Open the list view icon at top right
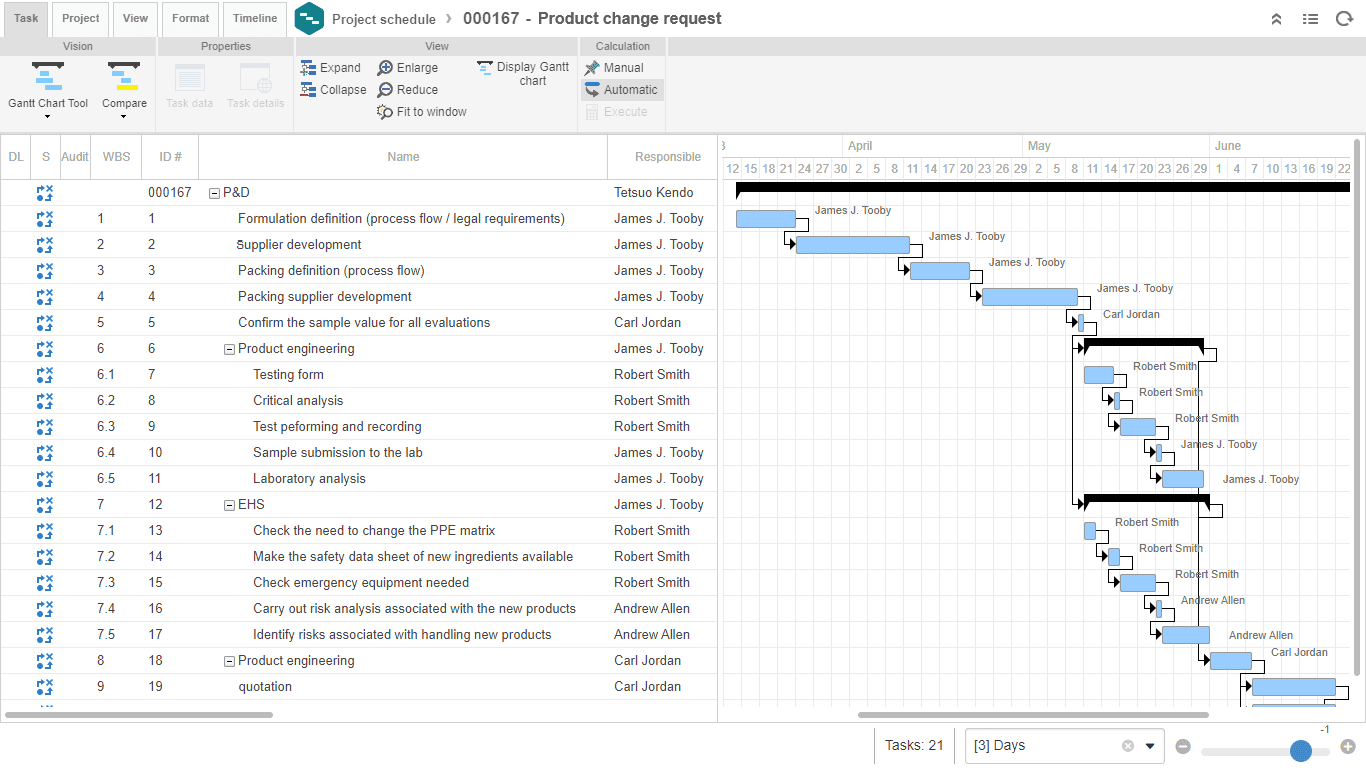 [1310, 18]
